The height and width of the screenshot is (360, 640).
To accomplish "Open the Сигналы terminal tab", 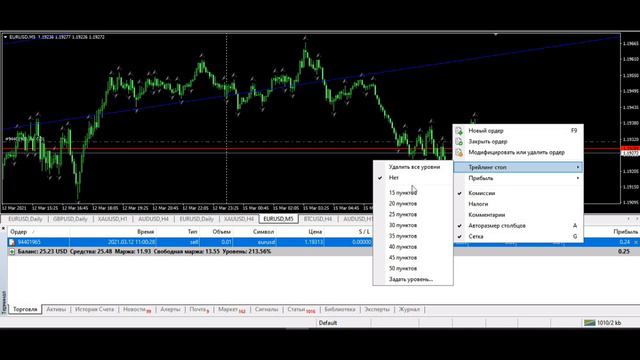I will point(266,309).
